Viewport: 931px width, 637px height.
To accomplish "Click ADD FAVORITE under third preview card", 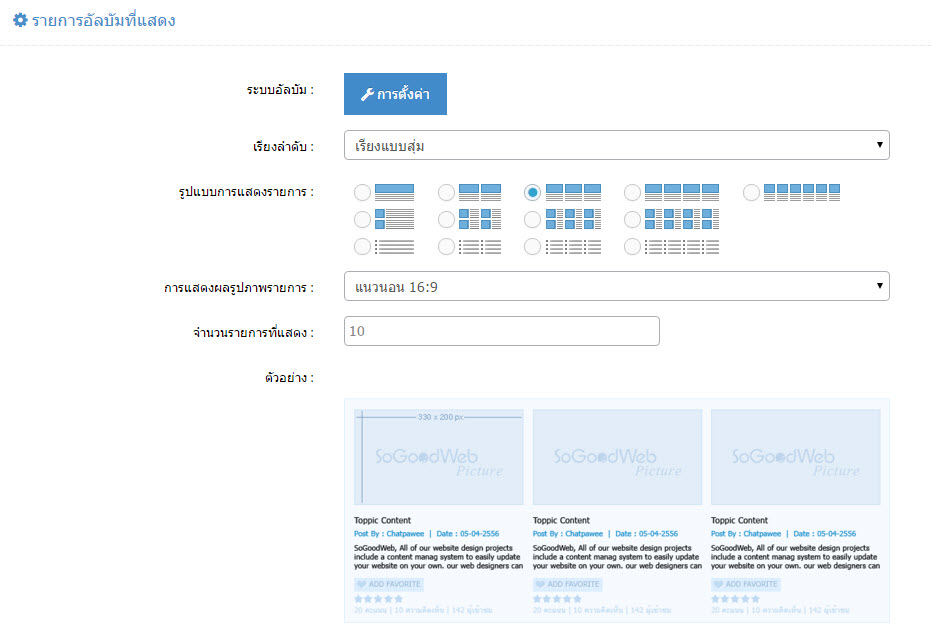I will pos(746,584).
